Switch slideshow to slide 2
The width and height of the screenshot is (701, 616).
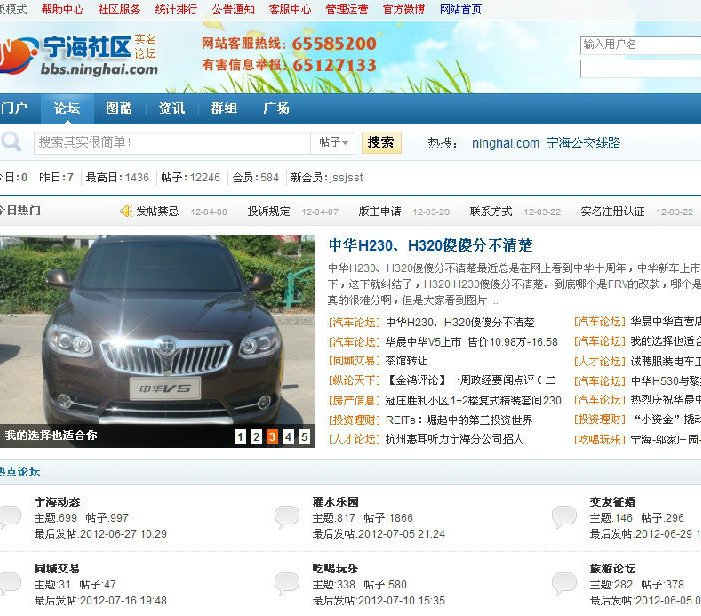(x=256, y=436)
